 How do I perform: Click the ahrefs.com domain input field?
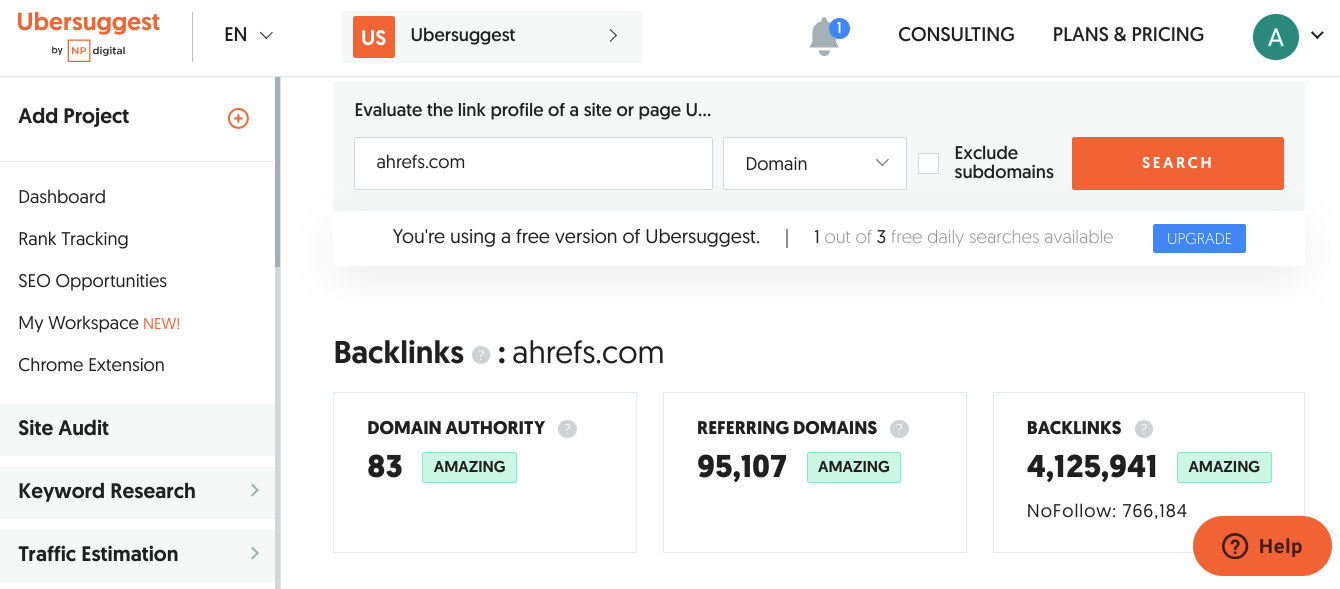click(x=533, y=163)
